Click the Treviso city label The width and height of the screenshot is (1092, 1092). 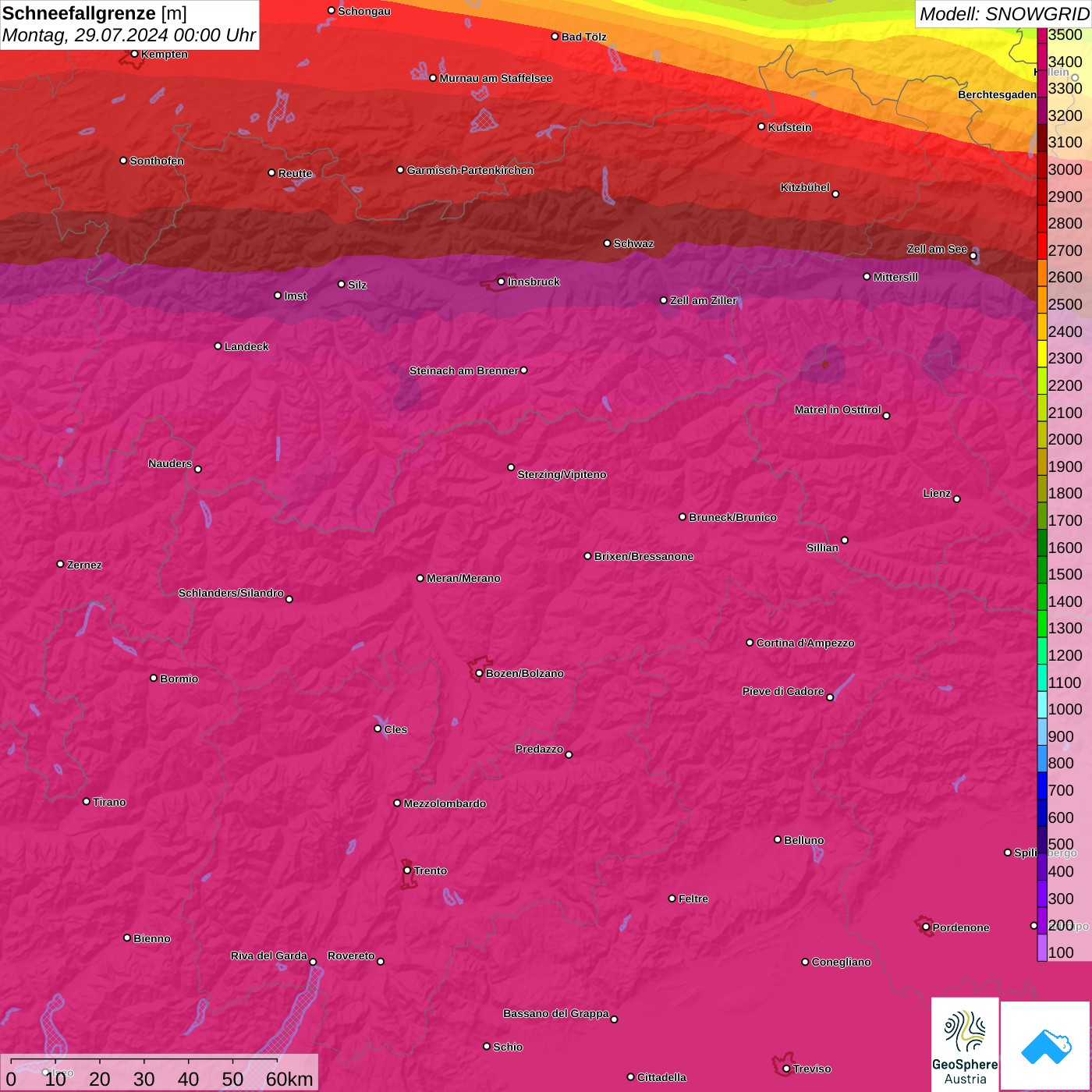pyautogui.click(x=812, y=1069)
